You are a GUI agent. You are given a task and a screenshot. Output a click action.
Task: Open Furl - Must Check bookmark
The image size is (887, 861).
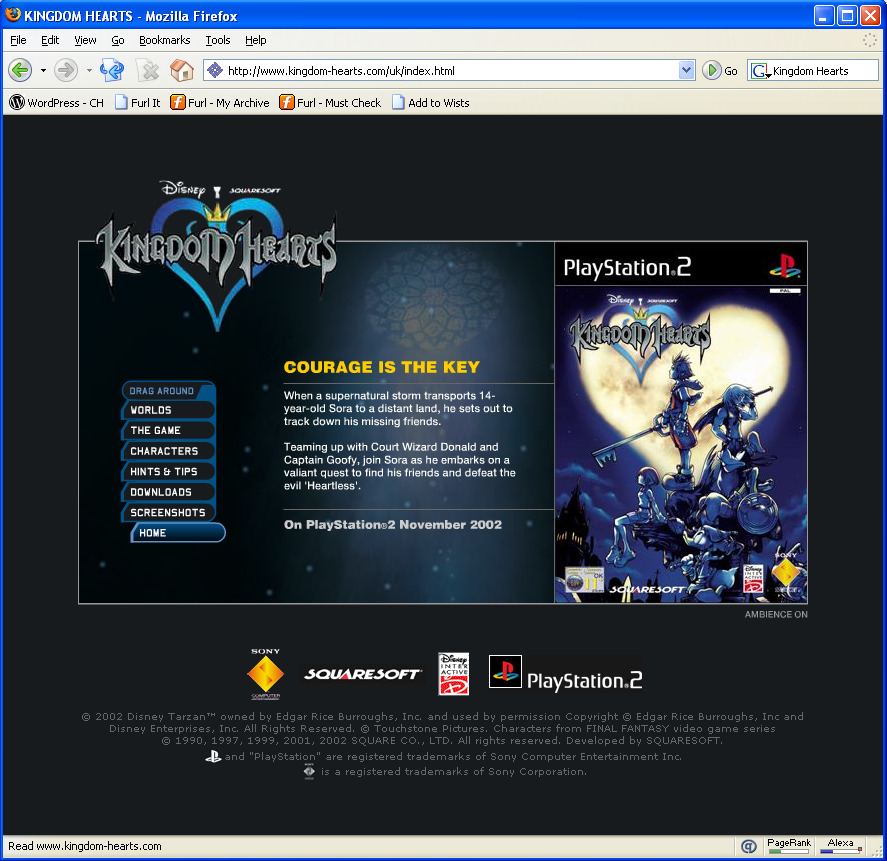(330, 102)
